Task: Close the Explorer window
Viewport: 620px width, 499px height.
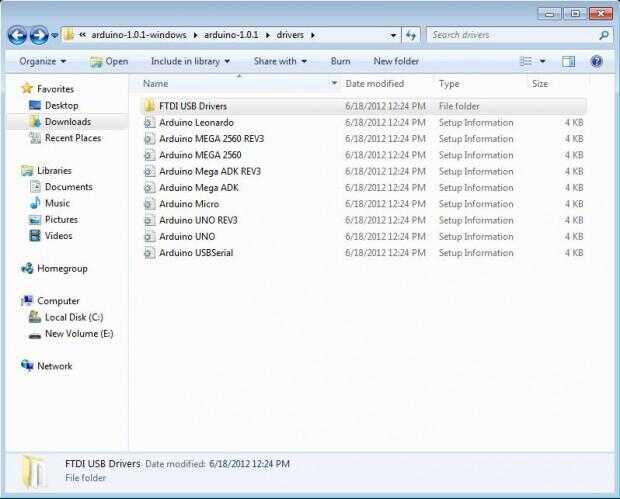Action: [601, 14]
